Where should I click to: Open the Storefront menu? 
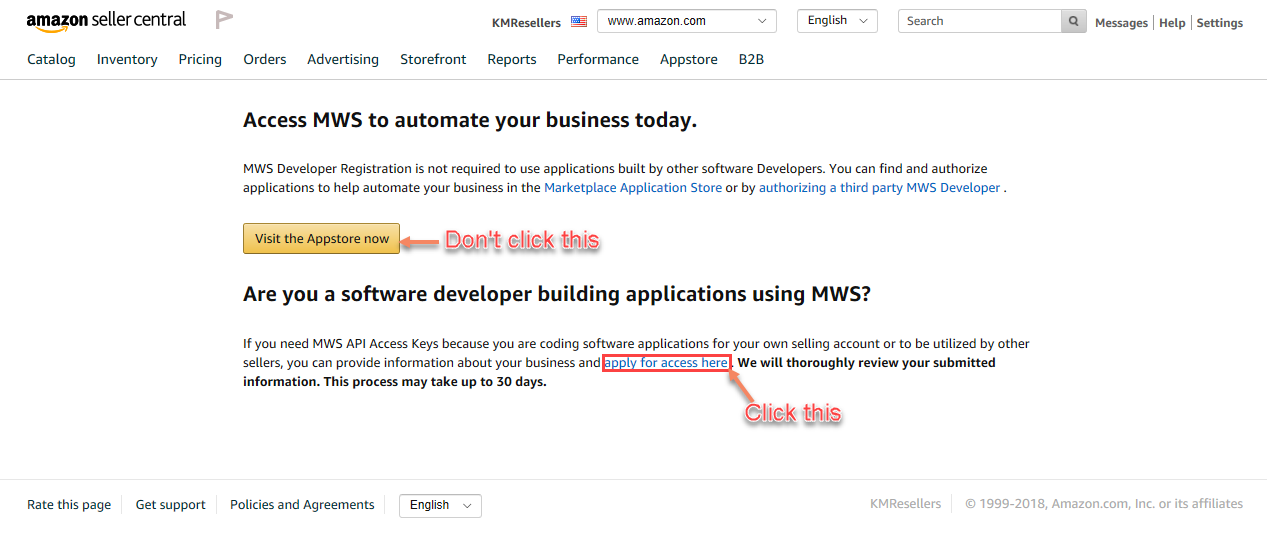tap(433, 59)
